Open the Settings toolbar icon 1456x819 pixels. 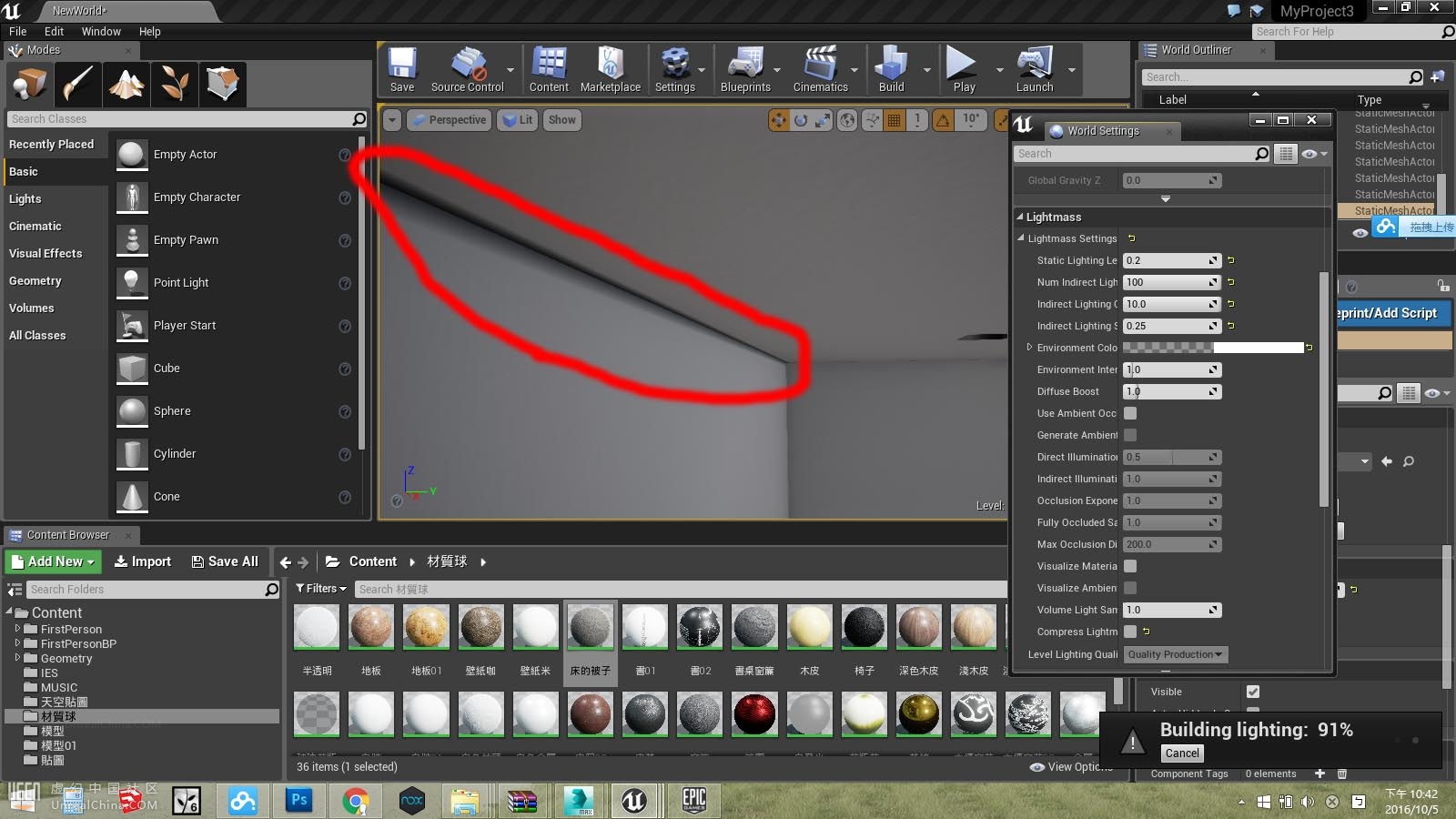675,69
